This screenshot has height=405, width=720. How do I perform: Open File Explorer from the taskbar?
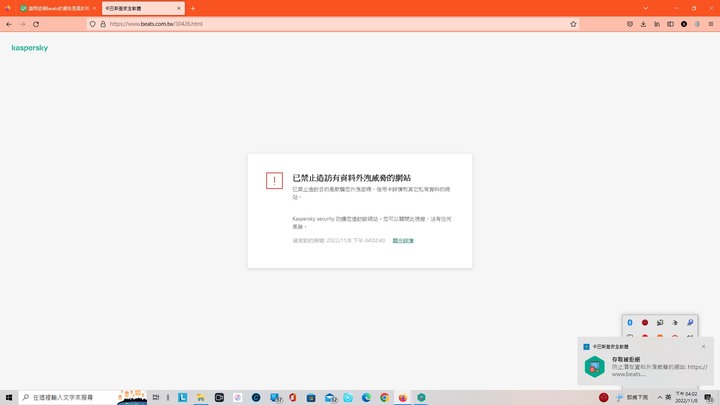coord(201,397)
